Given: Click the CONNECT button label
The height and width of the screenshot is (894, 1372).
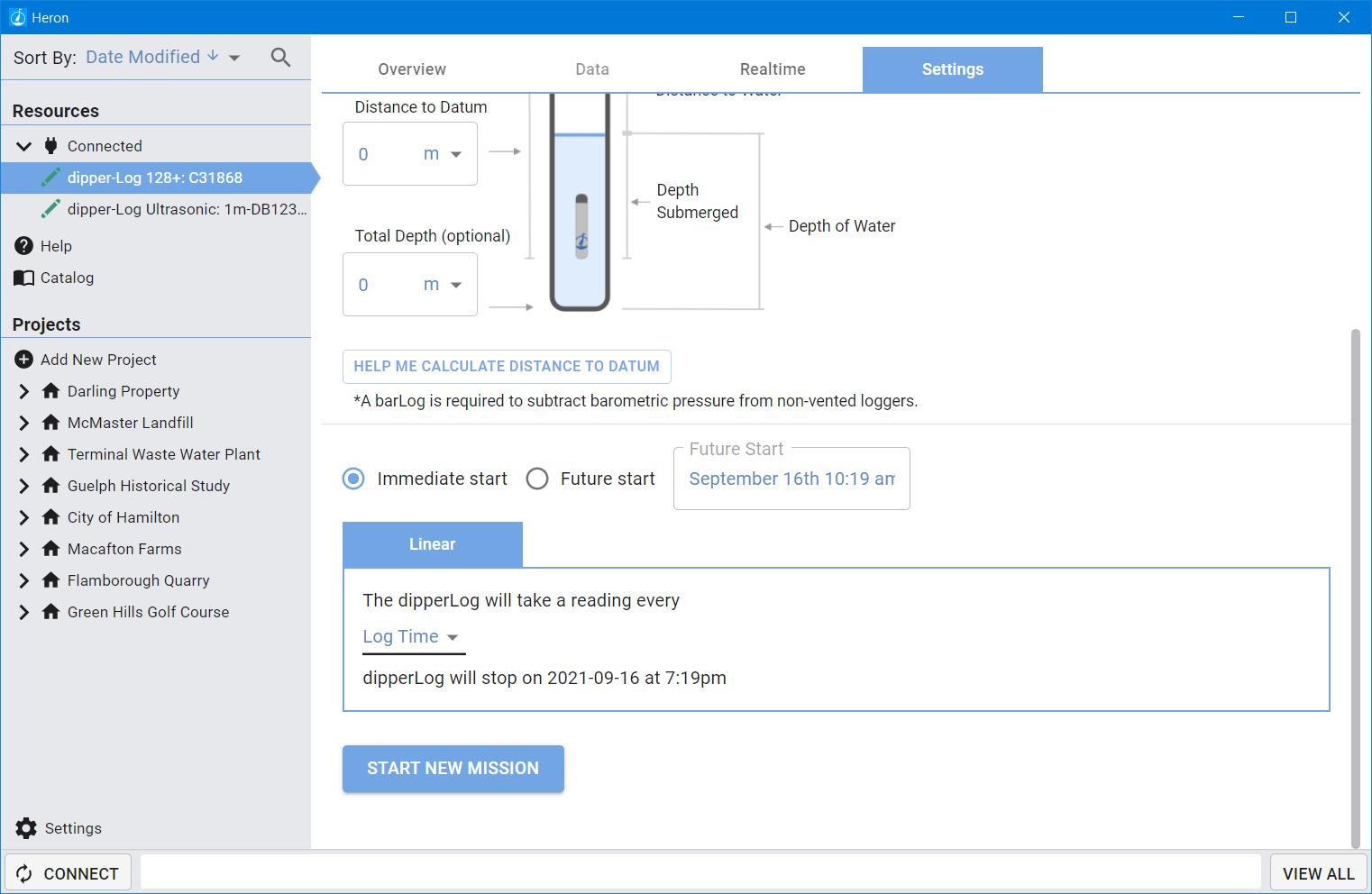Looking at the screenshot, I should coord(81,873).
